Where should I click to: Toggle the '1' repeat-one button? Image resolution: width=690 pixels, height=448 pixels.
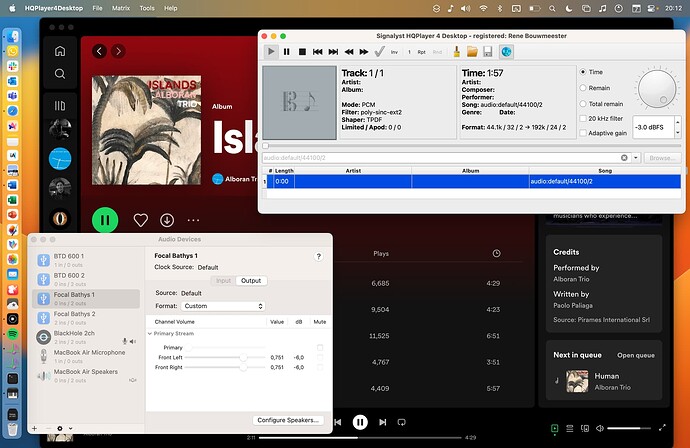point(409,52)
